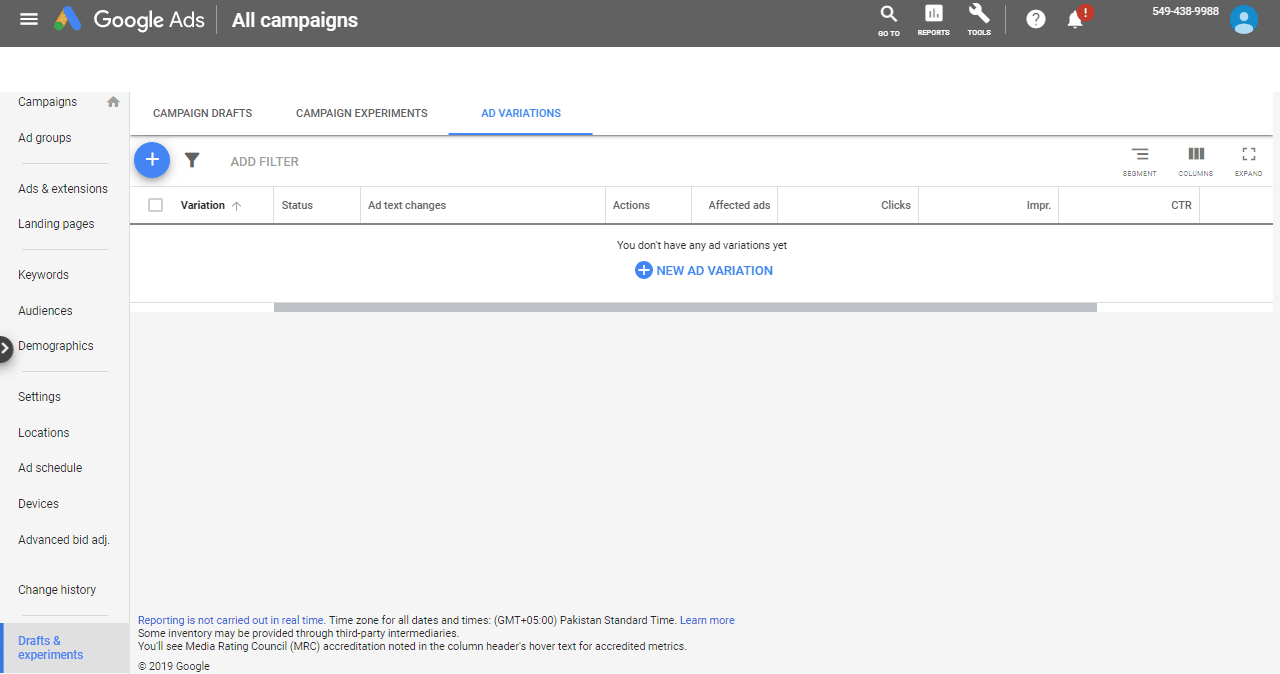Expand the collapsed side panel arrow
Viewport: 1280px width, 674px height.
pyautogui.click(x=6, y=348)
